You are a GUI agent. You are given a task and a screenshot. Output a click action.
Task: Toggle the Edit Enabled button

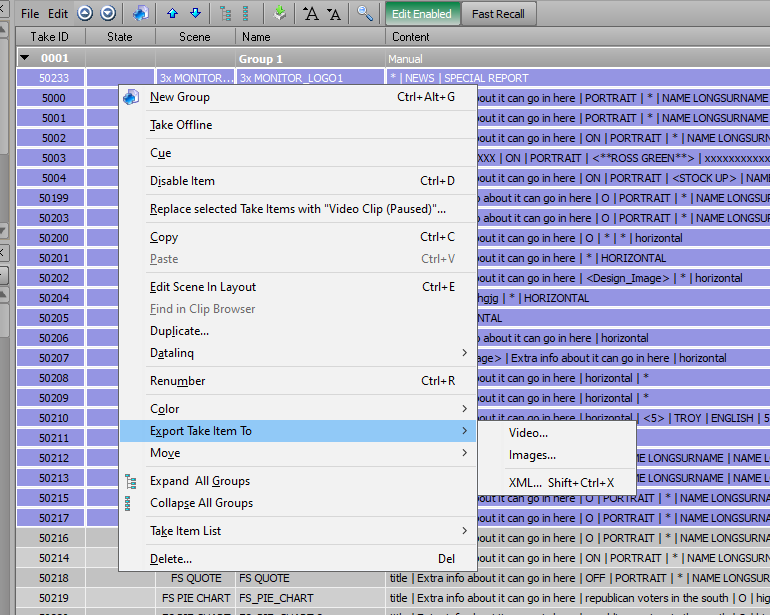point(422,14)
